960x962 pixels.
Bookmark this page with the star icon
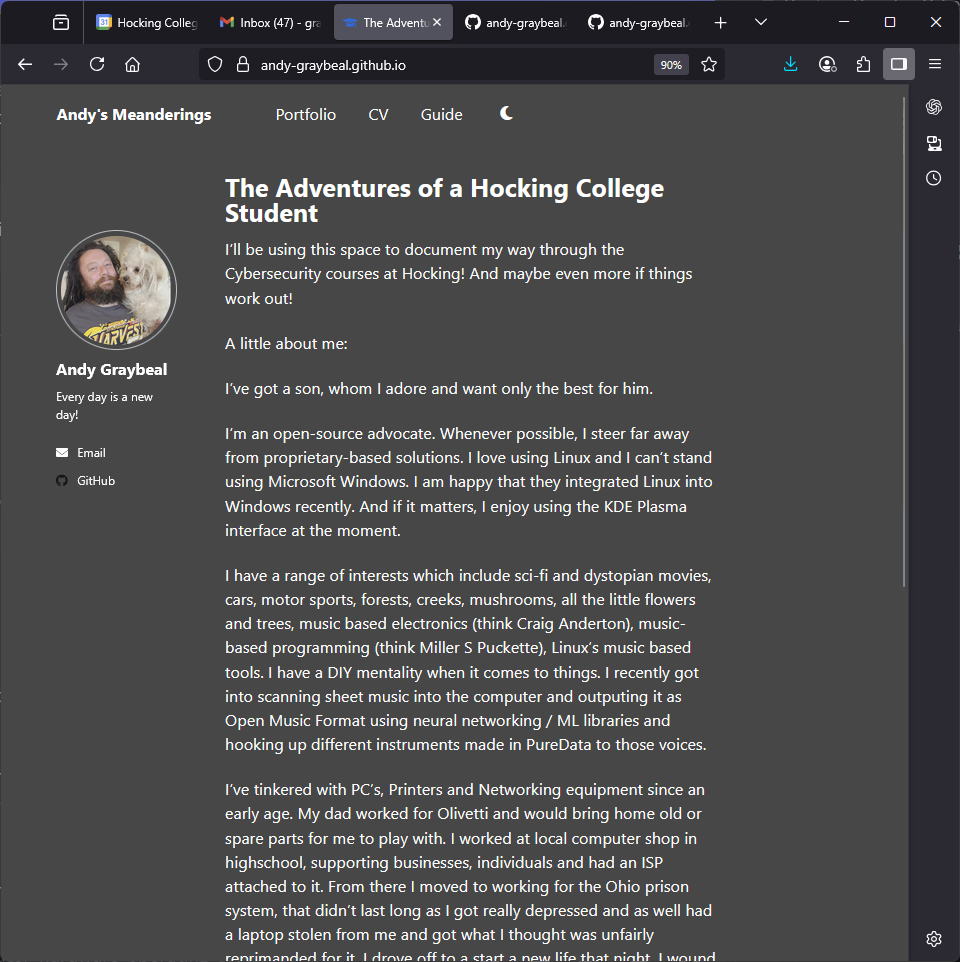pyautogui.click(x=709, y=64)
